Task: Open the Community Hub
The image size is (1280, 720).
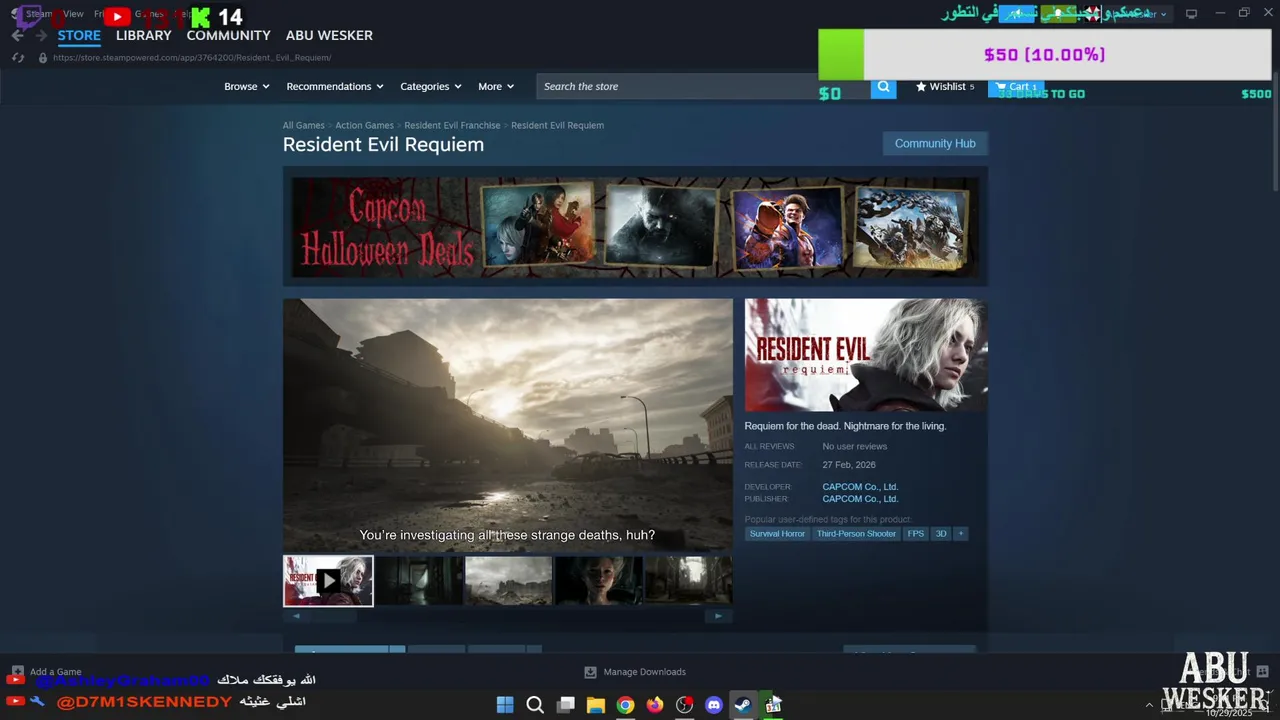Action: pyautogui.click(x=935, y=144)
